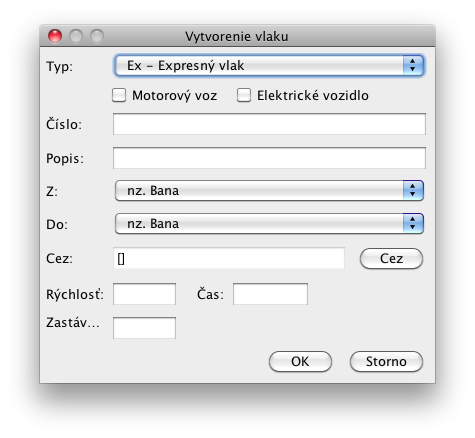Screen dimensions: 475x438
Task: Click the greyed-out minimize window button
Action: point(76,36)
